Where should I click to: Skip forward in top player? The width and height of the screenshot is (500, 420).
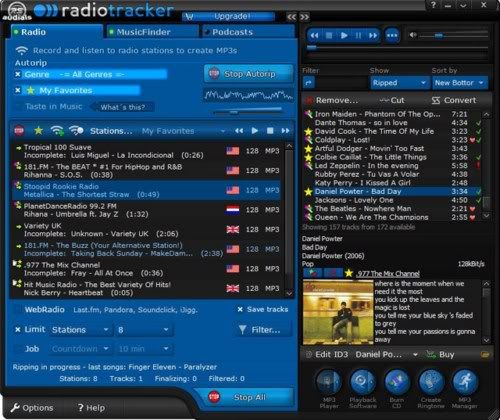373,35
